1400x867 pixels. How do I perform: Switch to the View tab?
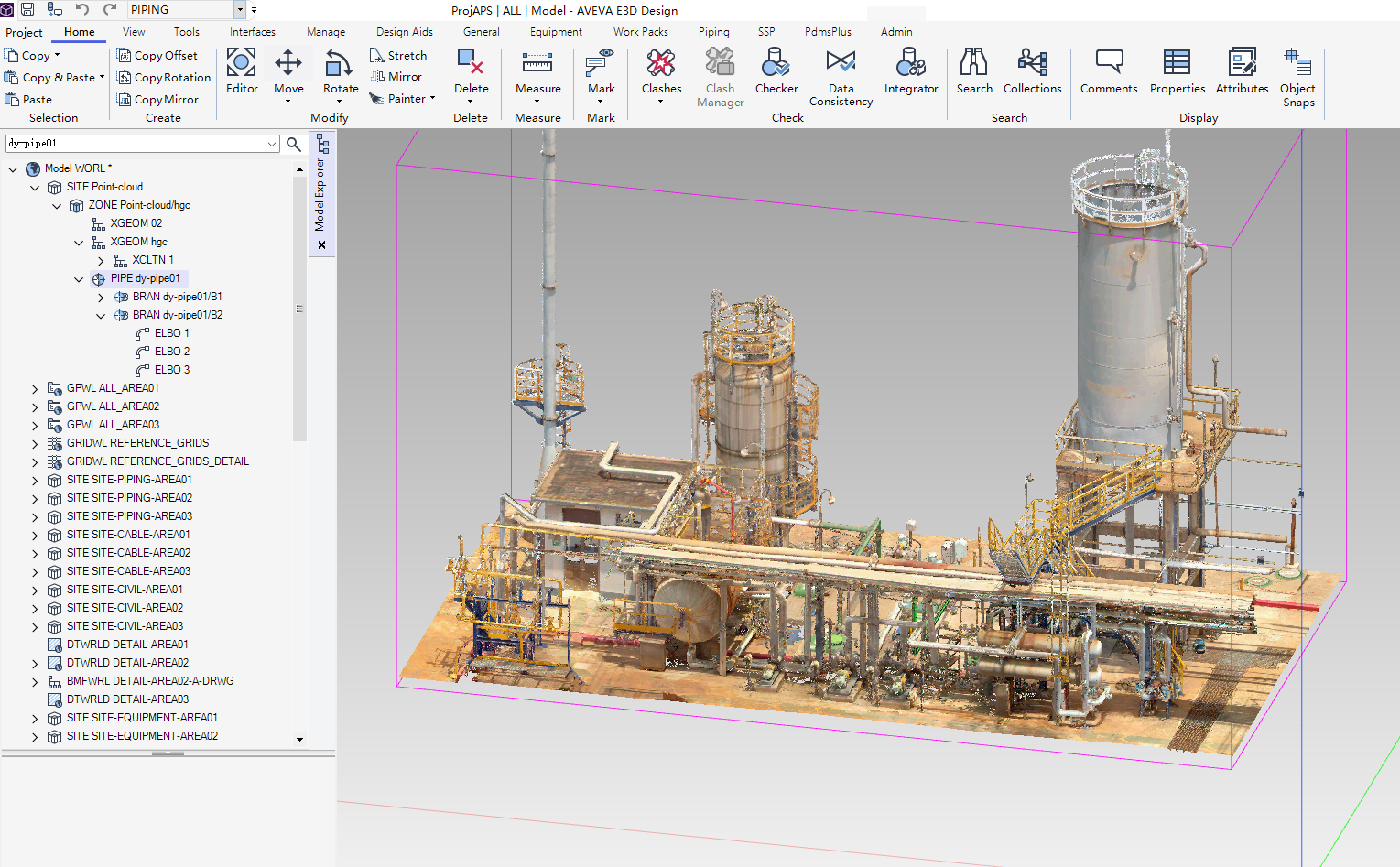[x=134, y=32]
